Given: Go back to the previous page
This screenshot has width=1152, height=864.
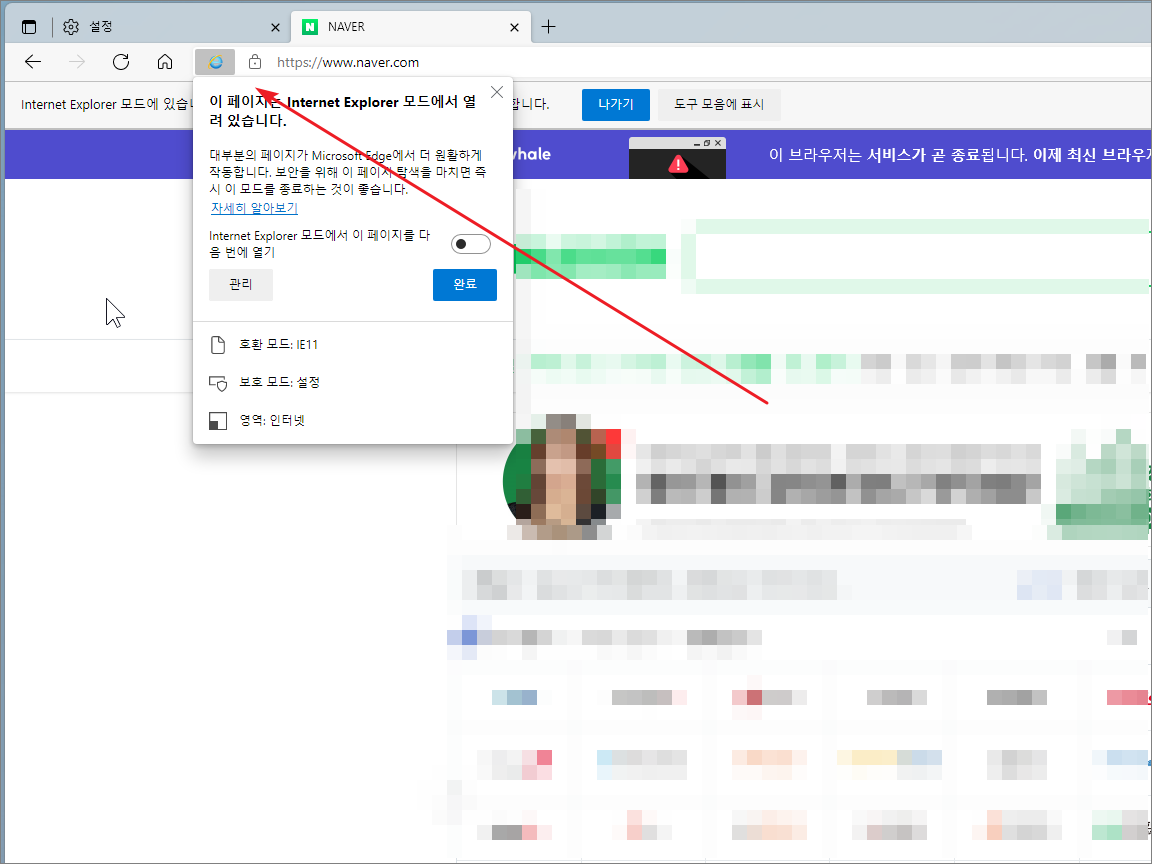Looking at the screenshot, I should pos(33,62).
